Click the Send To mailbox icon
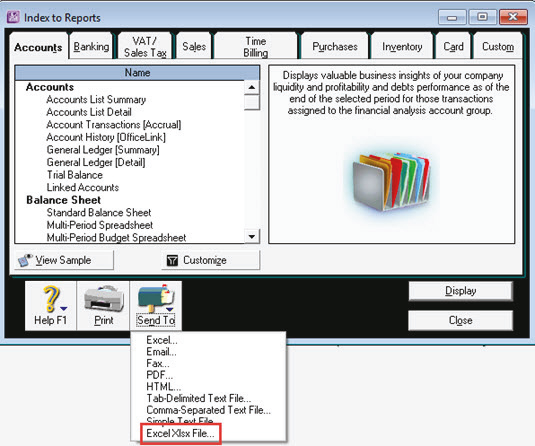The height and width of the screenshot is (446, 535). 156,298
